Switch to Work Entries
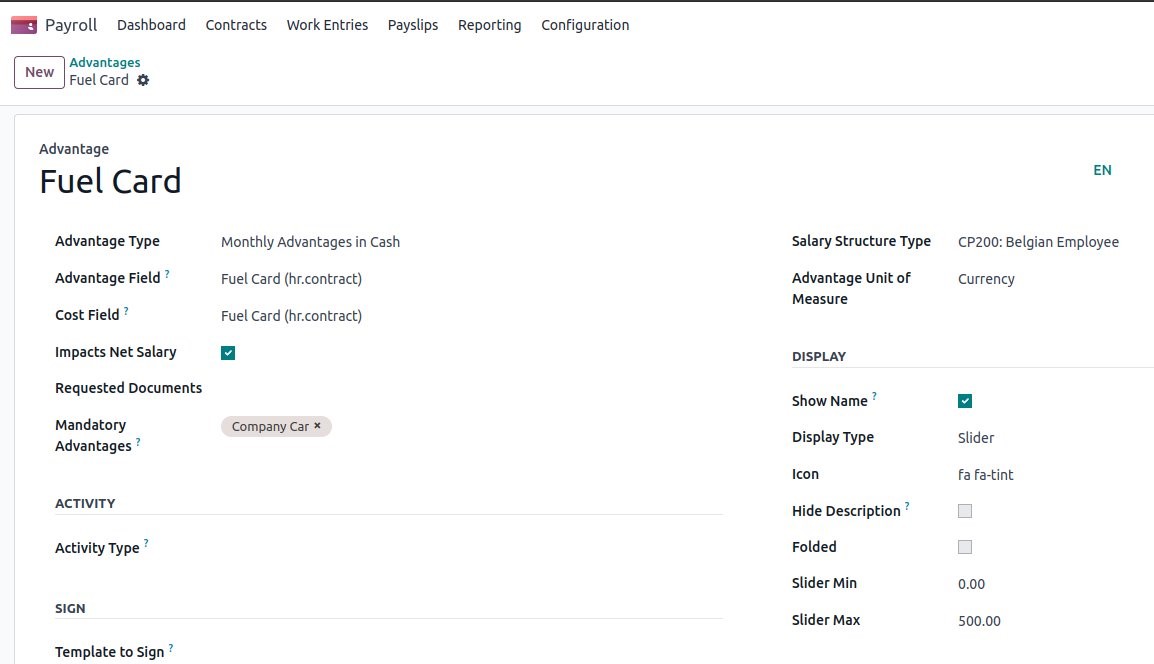Screen dimensions: 1154x664 coord(327,24)
